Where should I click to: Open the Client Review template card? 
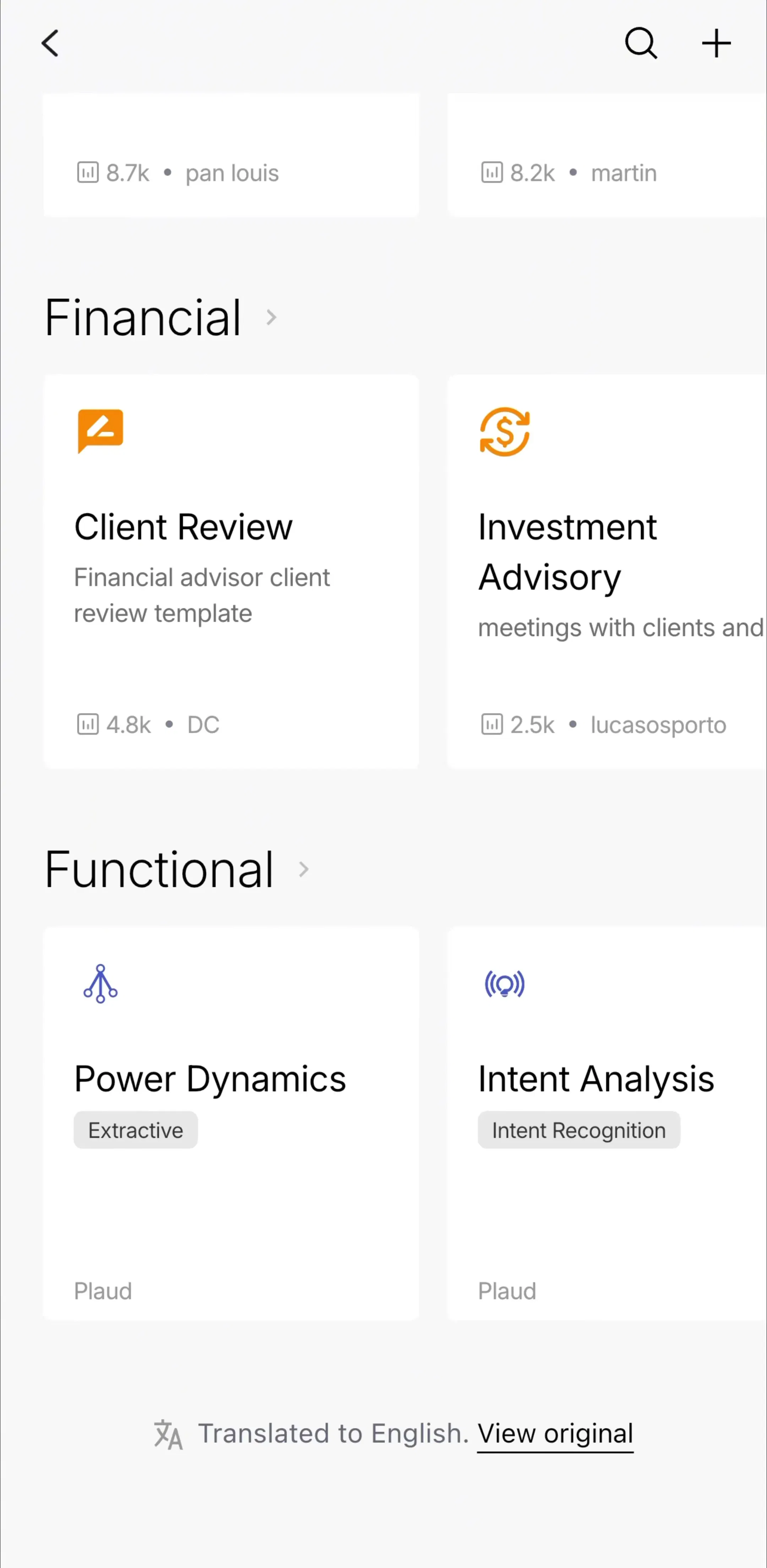(x=231, y=572)
